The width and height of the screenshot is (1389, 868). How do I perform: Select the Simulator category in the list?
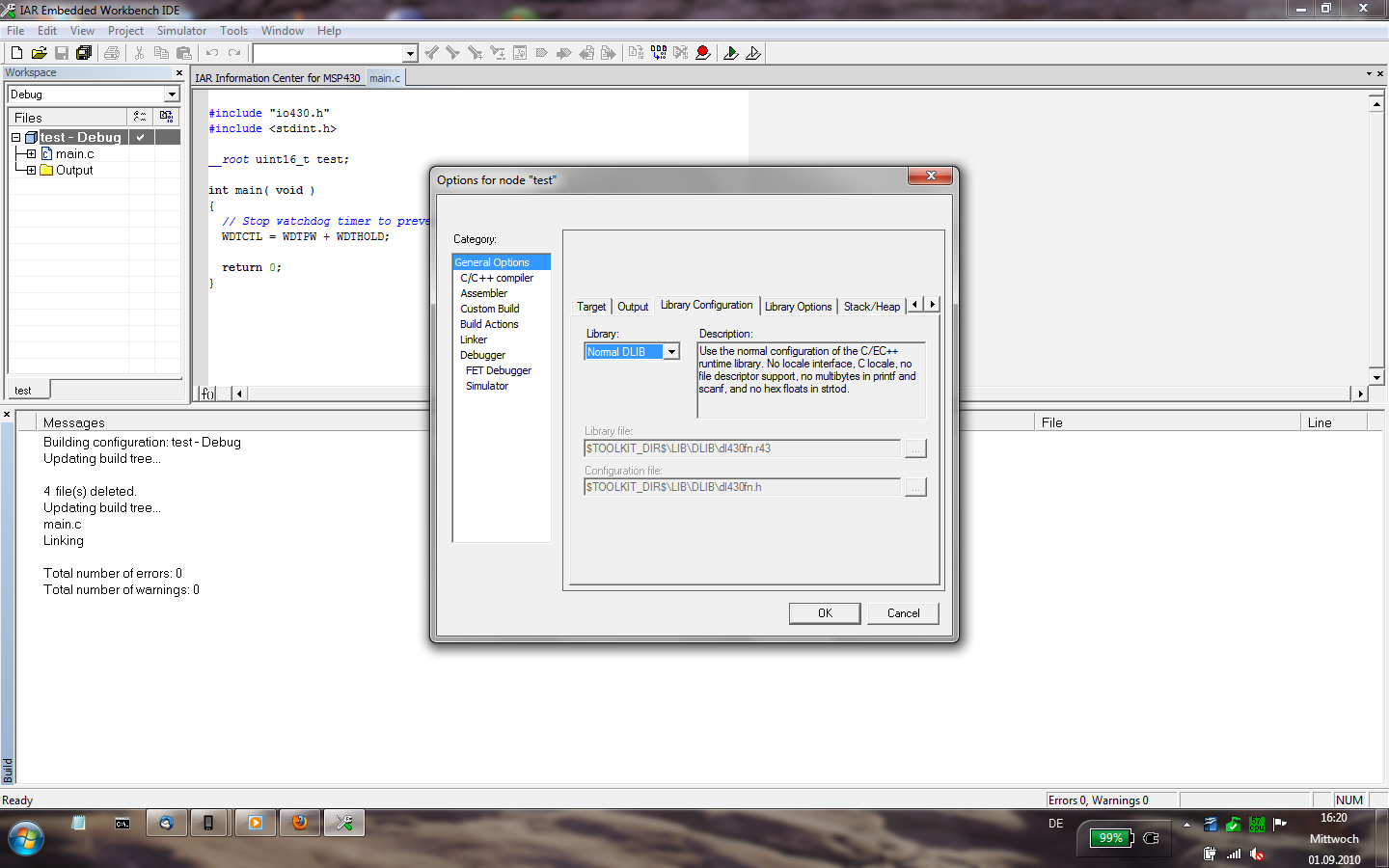pos(487,386)
